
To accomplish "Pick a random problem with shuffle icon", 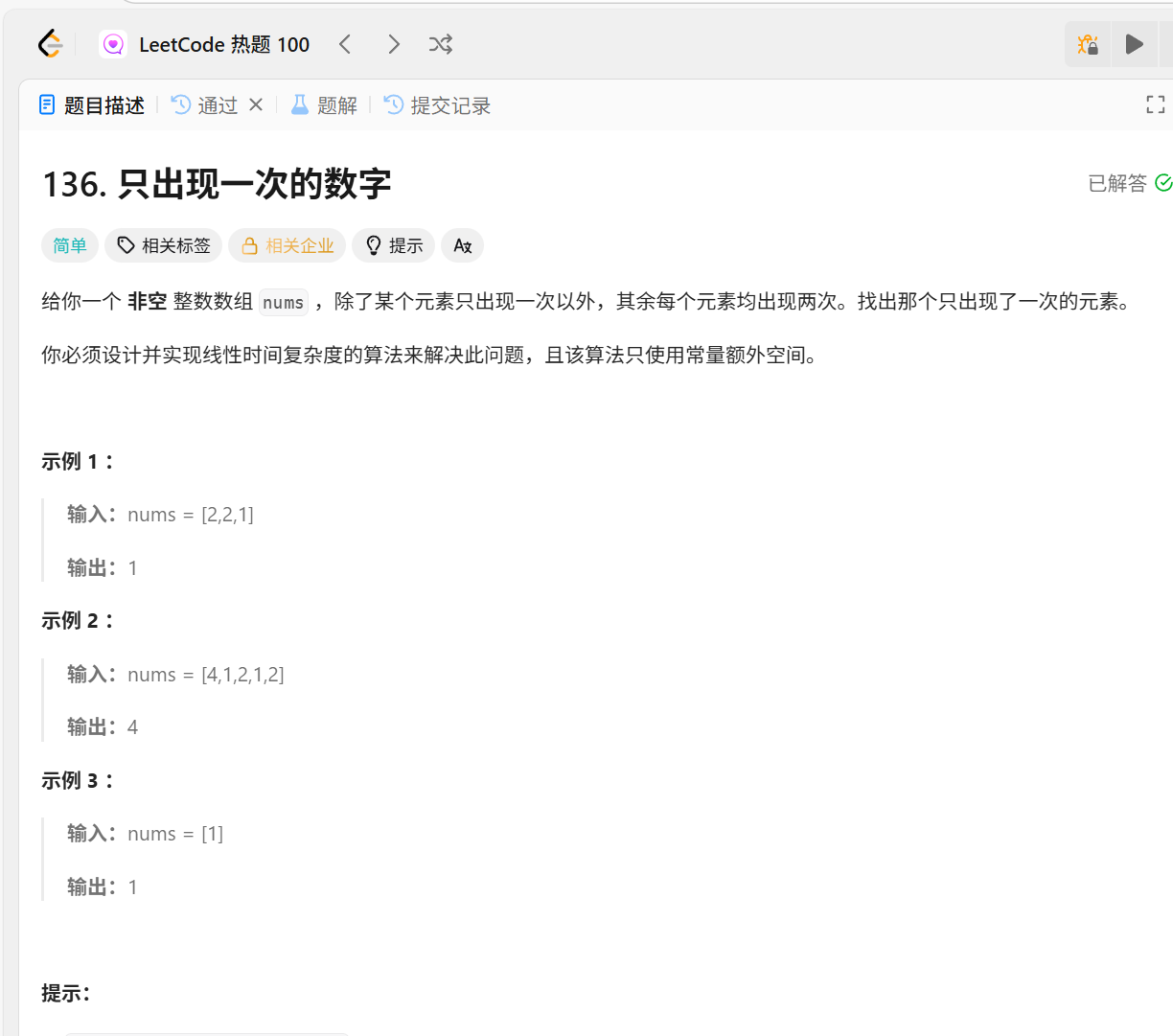I will (441, 44).
